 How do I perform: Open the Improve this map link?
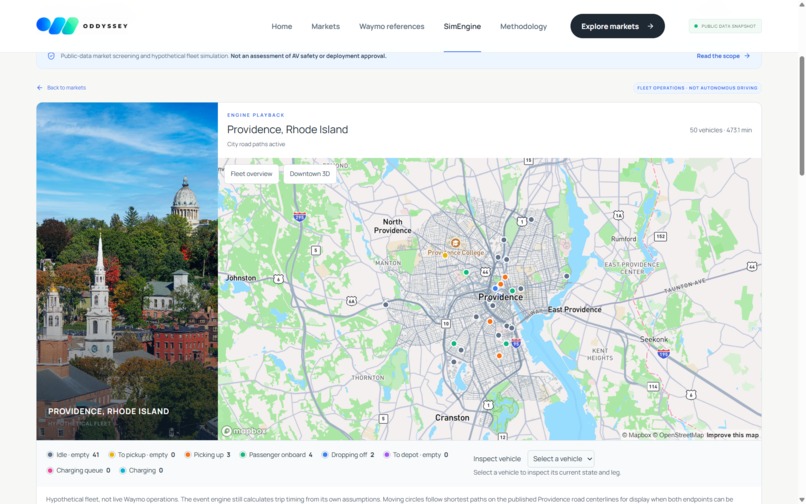(732, 435)
